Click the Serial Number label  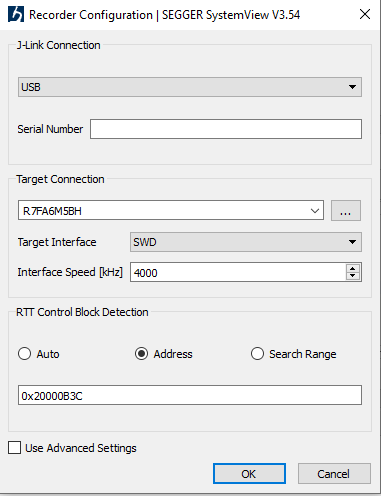(50, 129)
